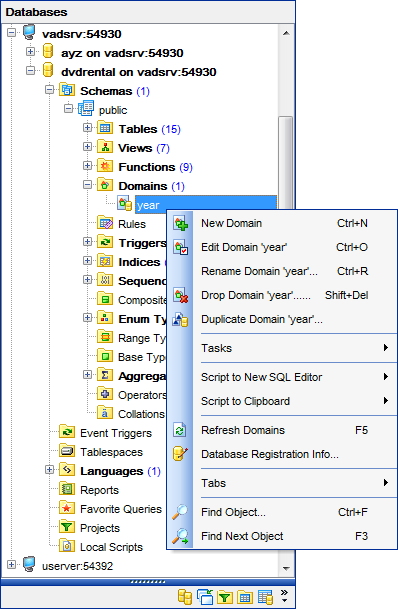Click the userver:54392 host icon
The height and width of the screenshot is (609, 398).
pyautogui.click(x=29, y=564)
